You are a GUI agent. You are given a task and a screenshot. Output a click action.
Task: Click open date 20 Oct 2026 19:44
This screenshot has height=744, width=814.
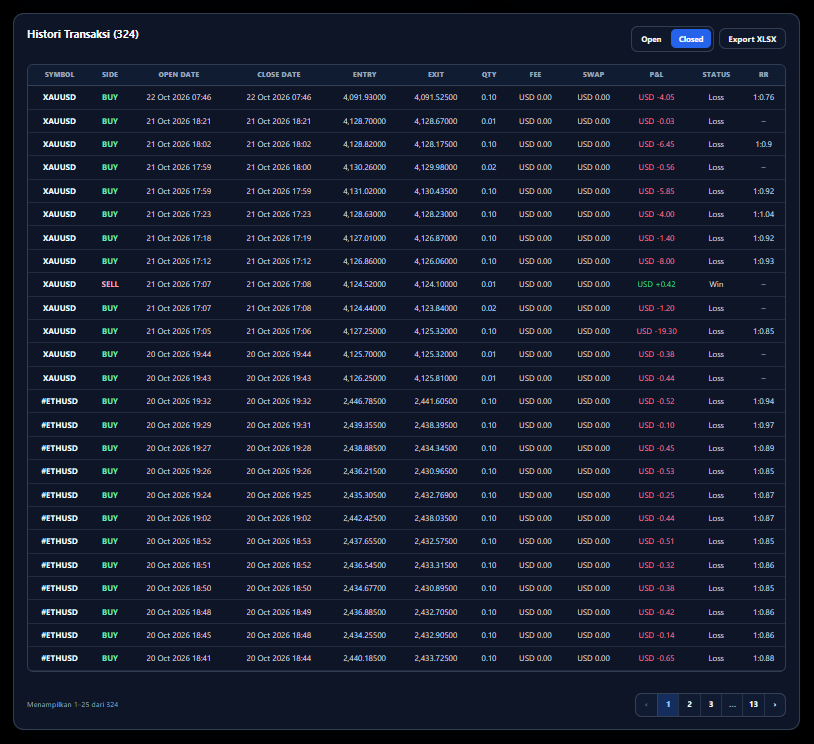179,355
